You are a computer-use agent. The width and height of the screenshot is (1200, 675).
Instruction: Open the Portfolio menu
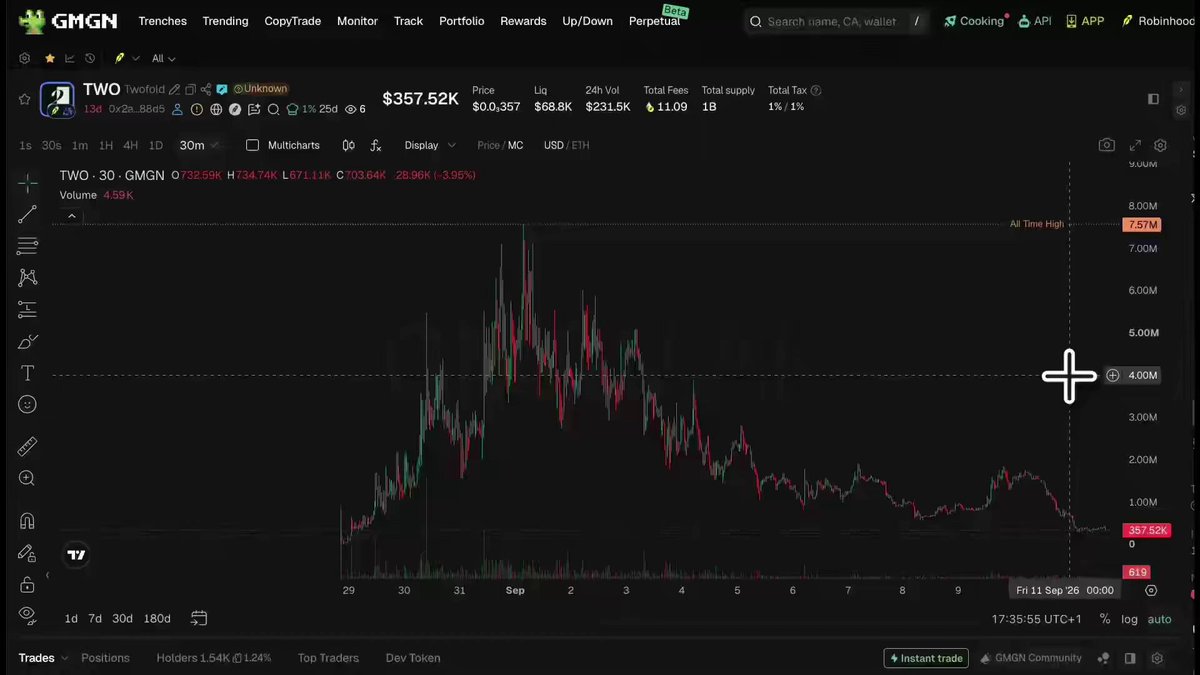pos(461,21)
